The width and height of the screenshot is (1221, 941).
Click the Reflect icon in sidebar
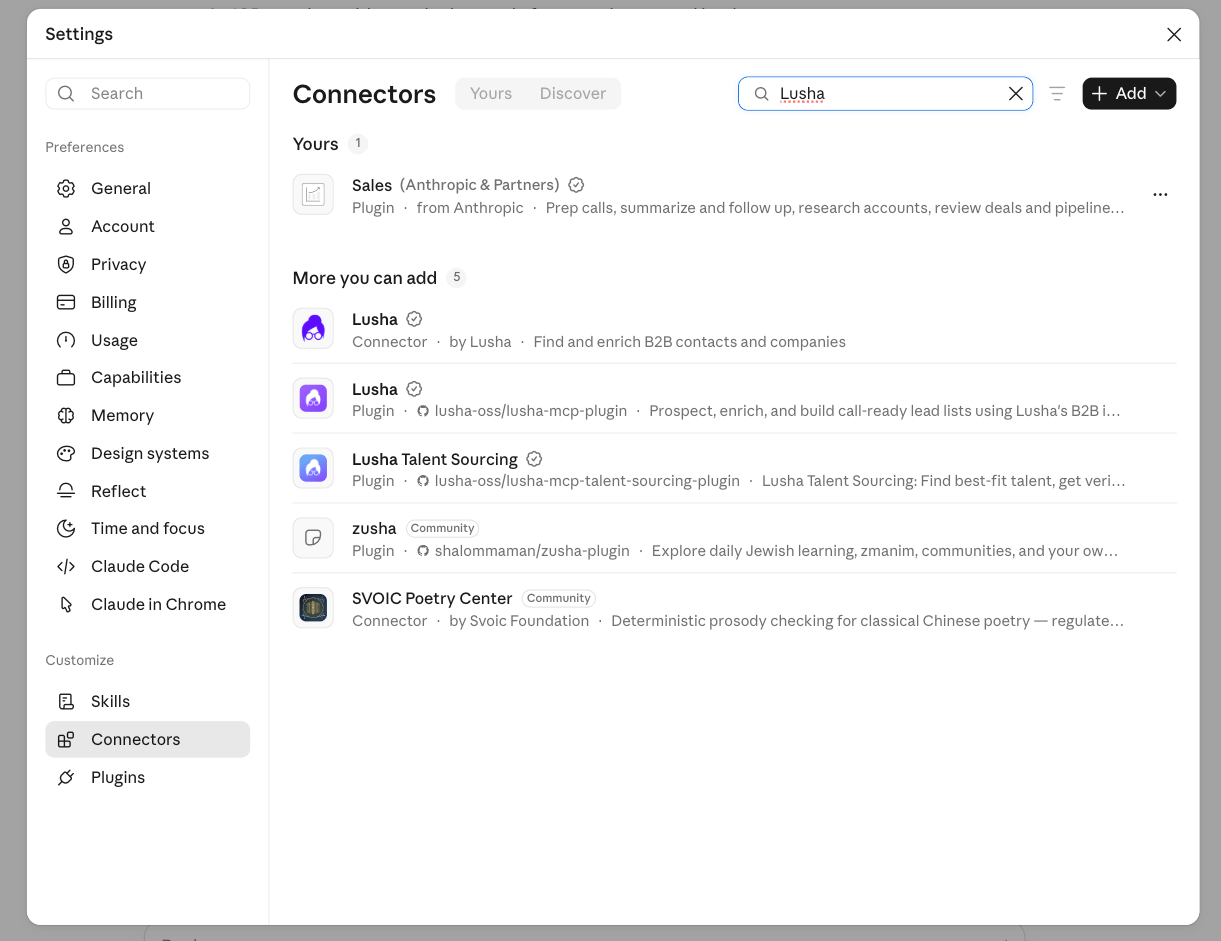tap(66, 491)
